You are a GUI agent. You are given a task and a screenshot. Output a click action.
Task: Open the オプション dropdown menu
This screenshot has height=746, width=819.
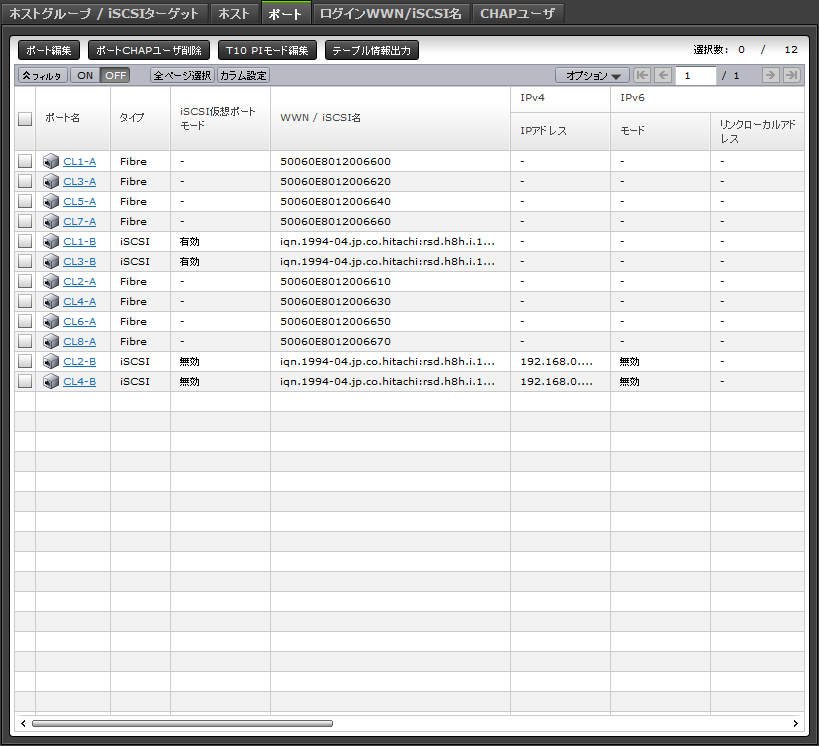pyautogui.click(x=592, y=75)
